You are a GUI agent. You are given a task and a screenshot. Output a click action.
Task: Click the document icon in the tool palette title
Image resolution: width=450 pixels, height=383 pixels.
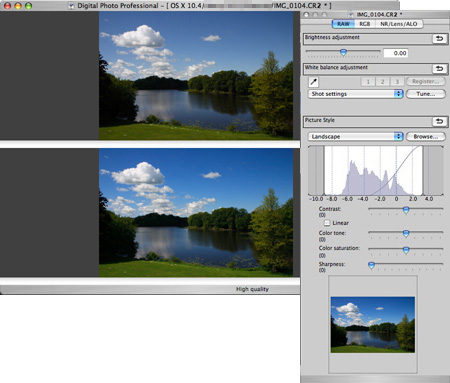351,15
